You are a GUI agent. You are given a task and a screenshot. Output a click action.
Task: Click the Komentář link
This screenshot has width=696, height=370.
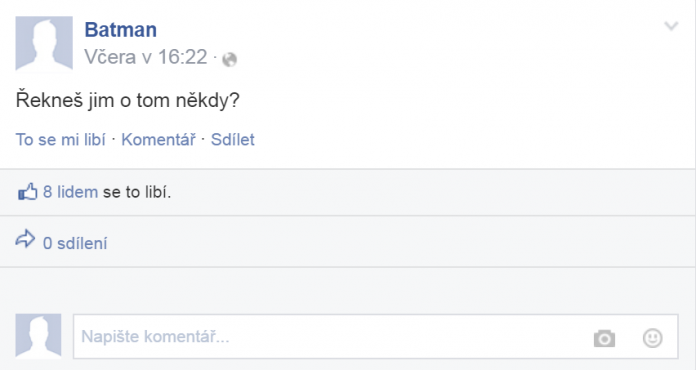158,140
